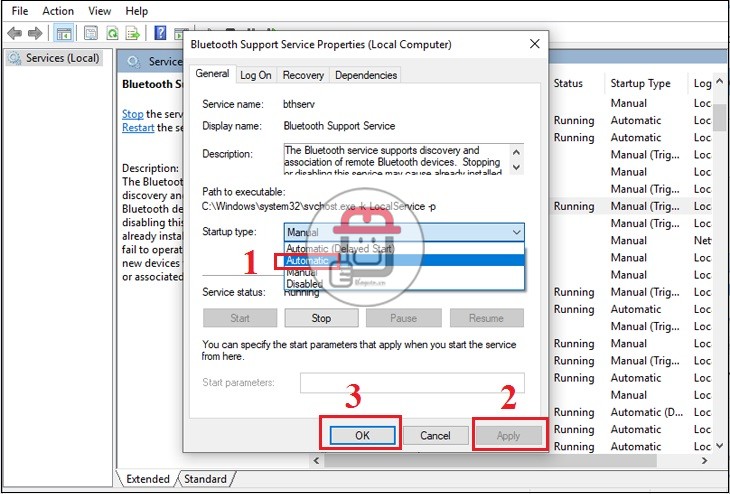Choose the highlighted Automatic startup option
Viewport: 730px width, 494px height.
pos(404,260)
